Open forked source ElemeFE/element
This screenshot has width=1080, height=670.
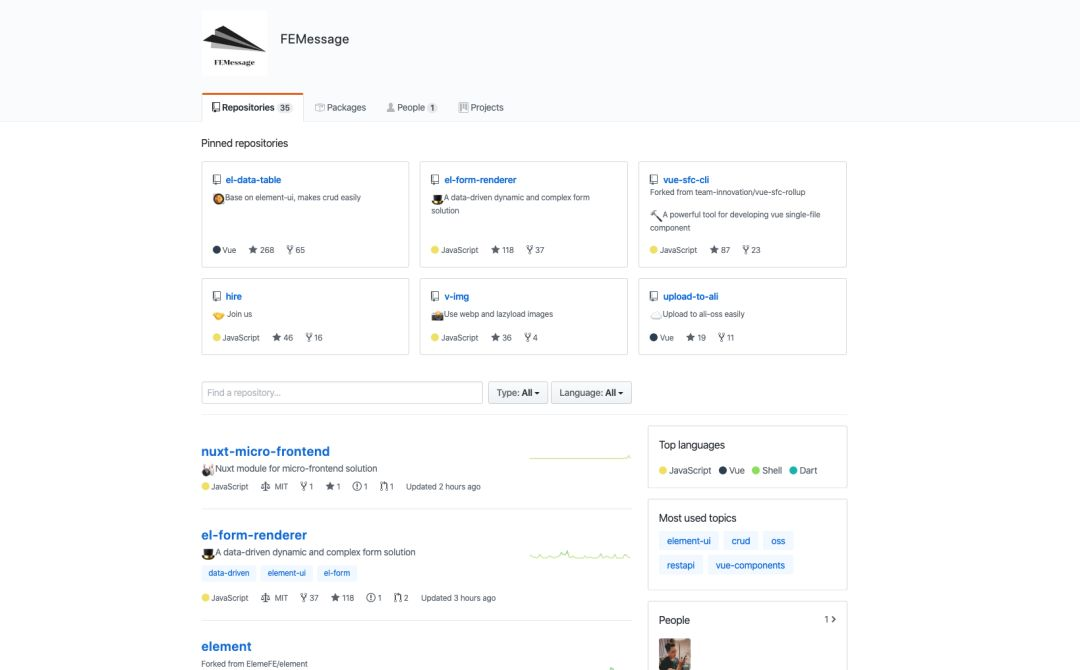click(277, 664)
